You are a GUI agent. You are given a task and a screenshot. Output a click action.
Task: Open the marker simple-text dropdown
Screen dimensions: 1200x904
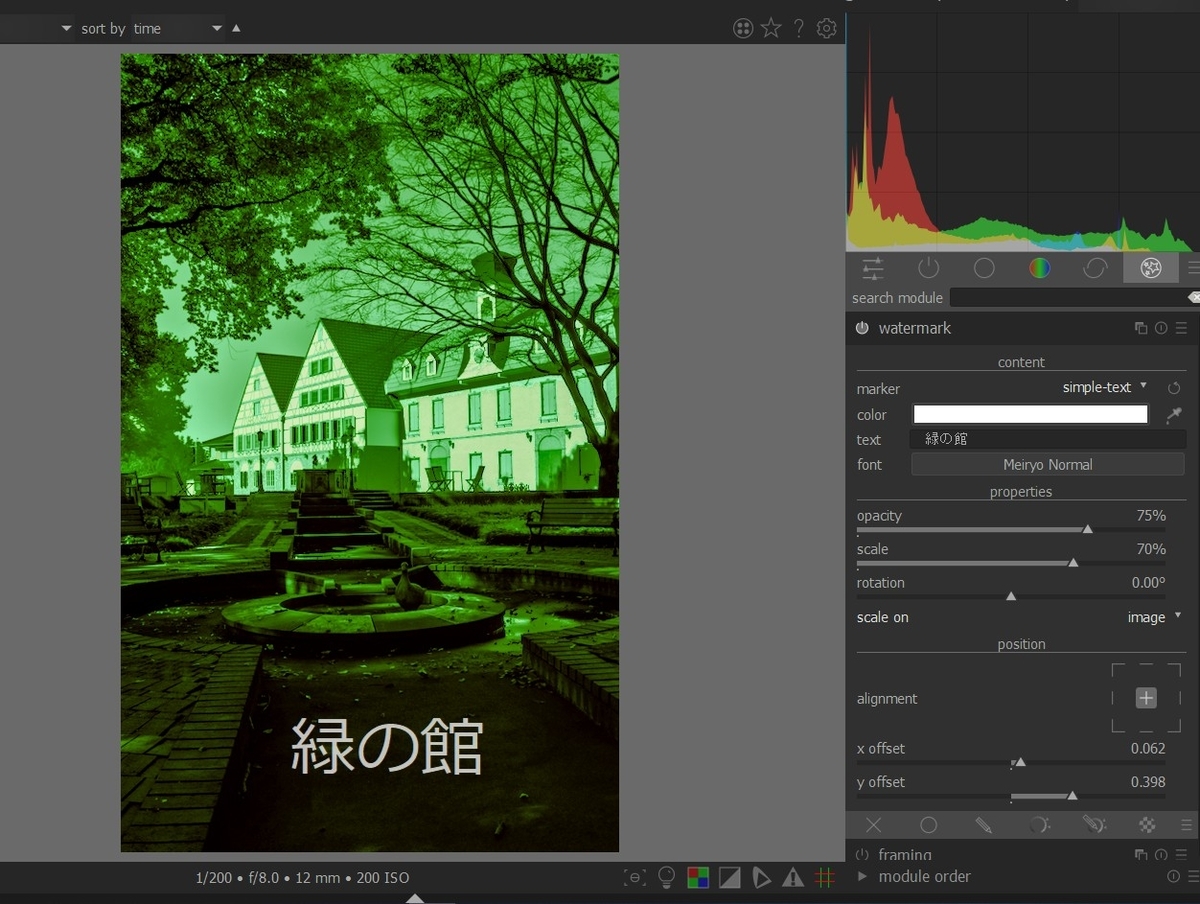click(1104, 387)
